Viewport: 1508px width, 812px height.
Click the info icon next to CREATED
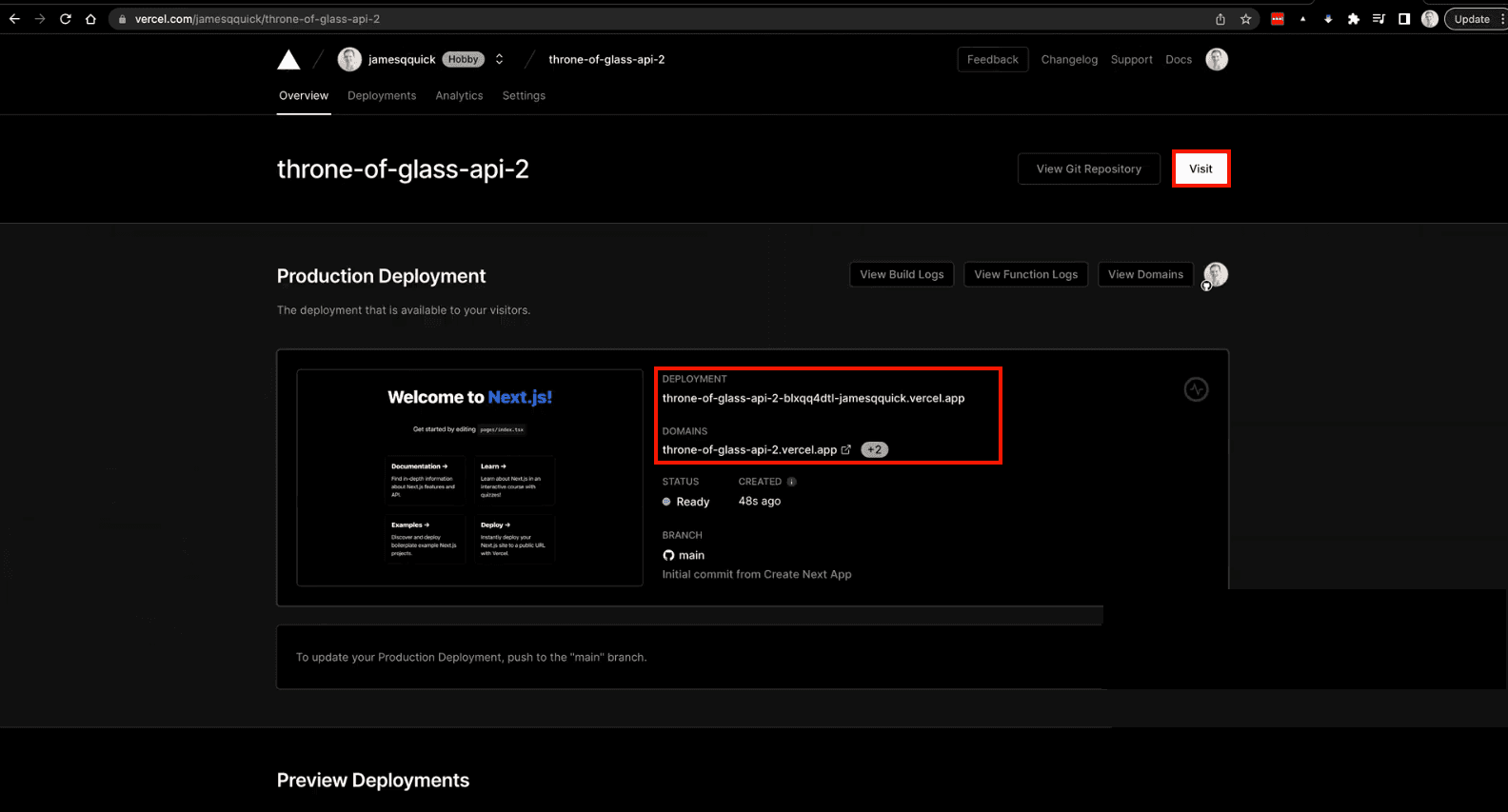[791, 482]
